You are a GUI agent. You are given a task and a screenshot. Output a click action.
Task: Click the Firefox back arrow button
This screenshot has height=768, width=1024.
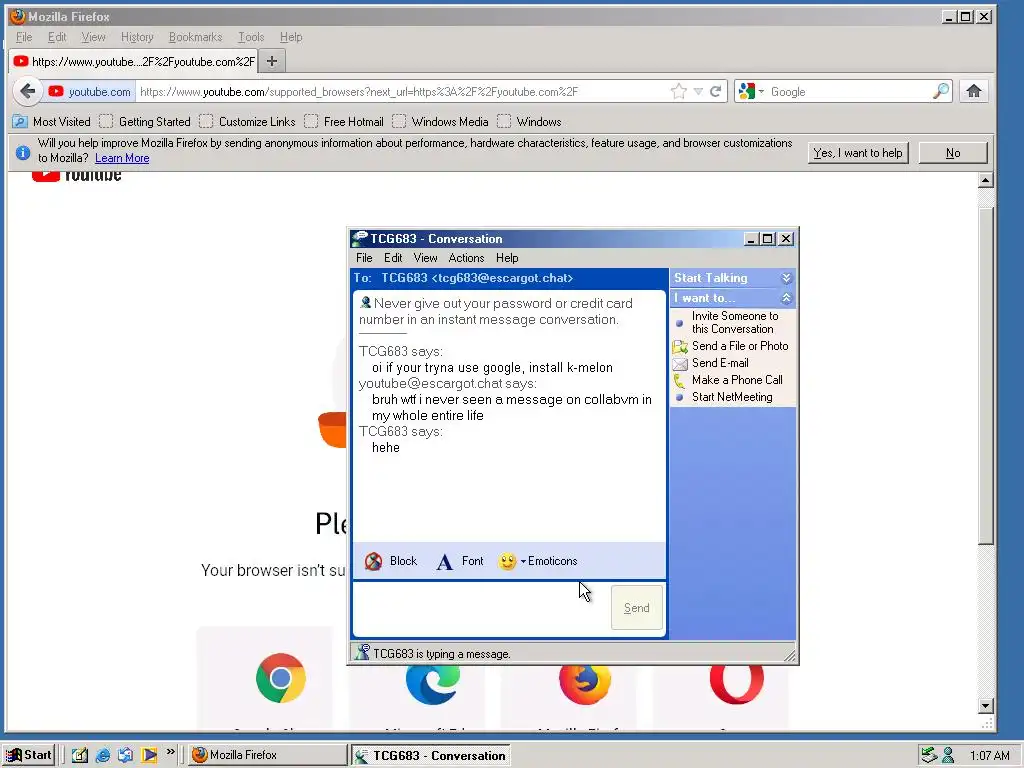27,91
